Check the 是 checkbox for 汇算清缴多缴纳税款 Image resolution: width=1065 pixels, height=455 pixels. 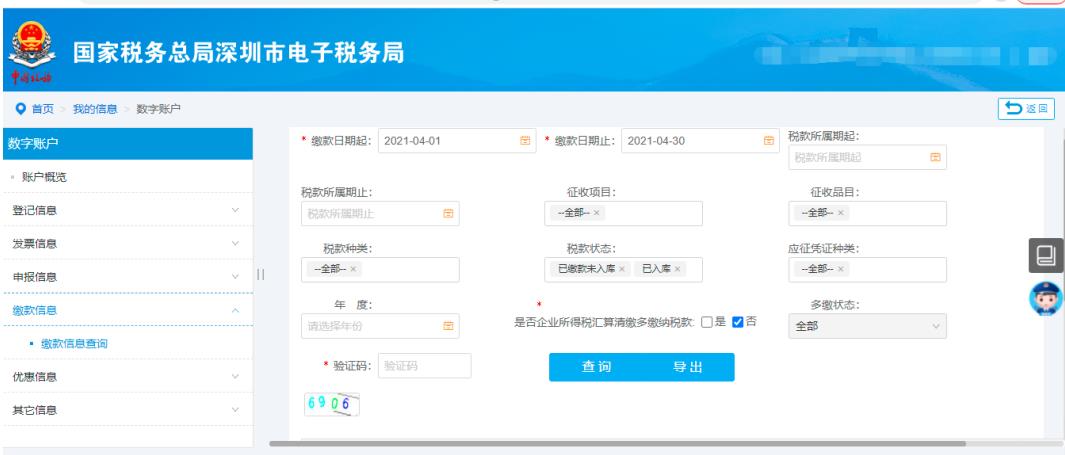709,321
